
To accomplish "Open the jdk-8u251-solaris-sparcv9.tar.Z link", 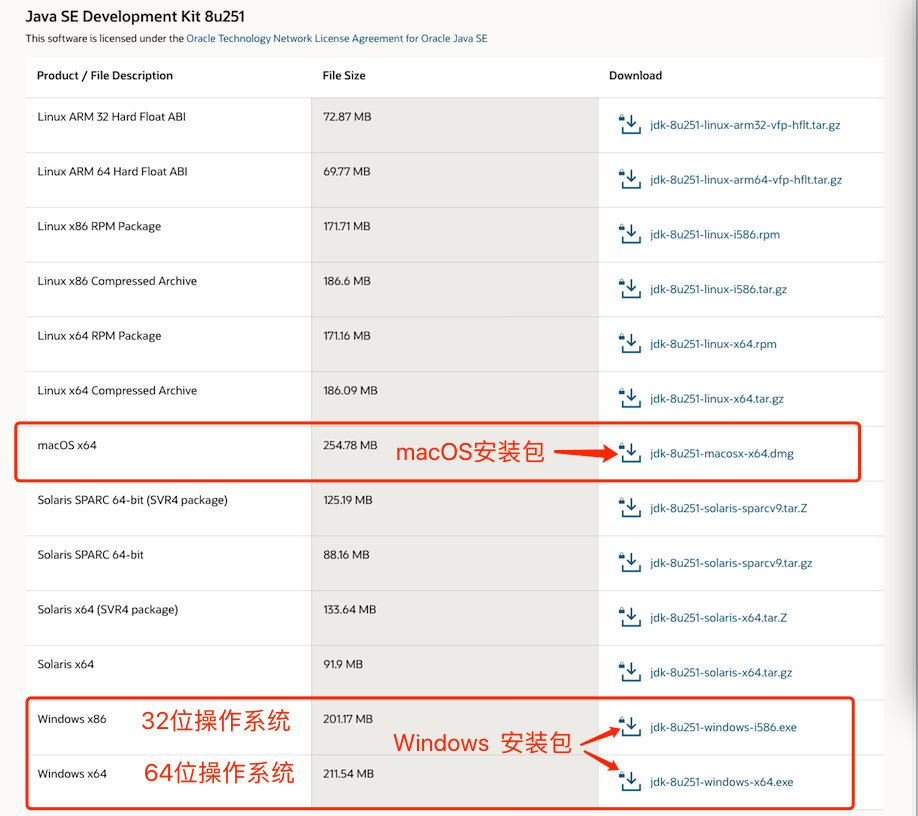I will [728, 508].
